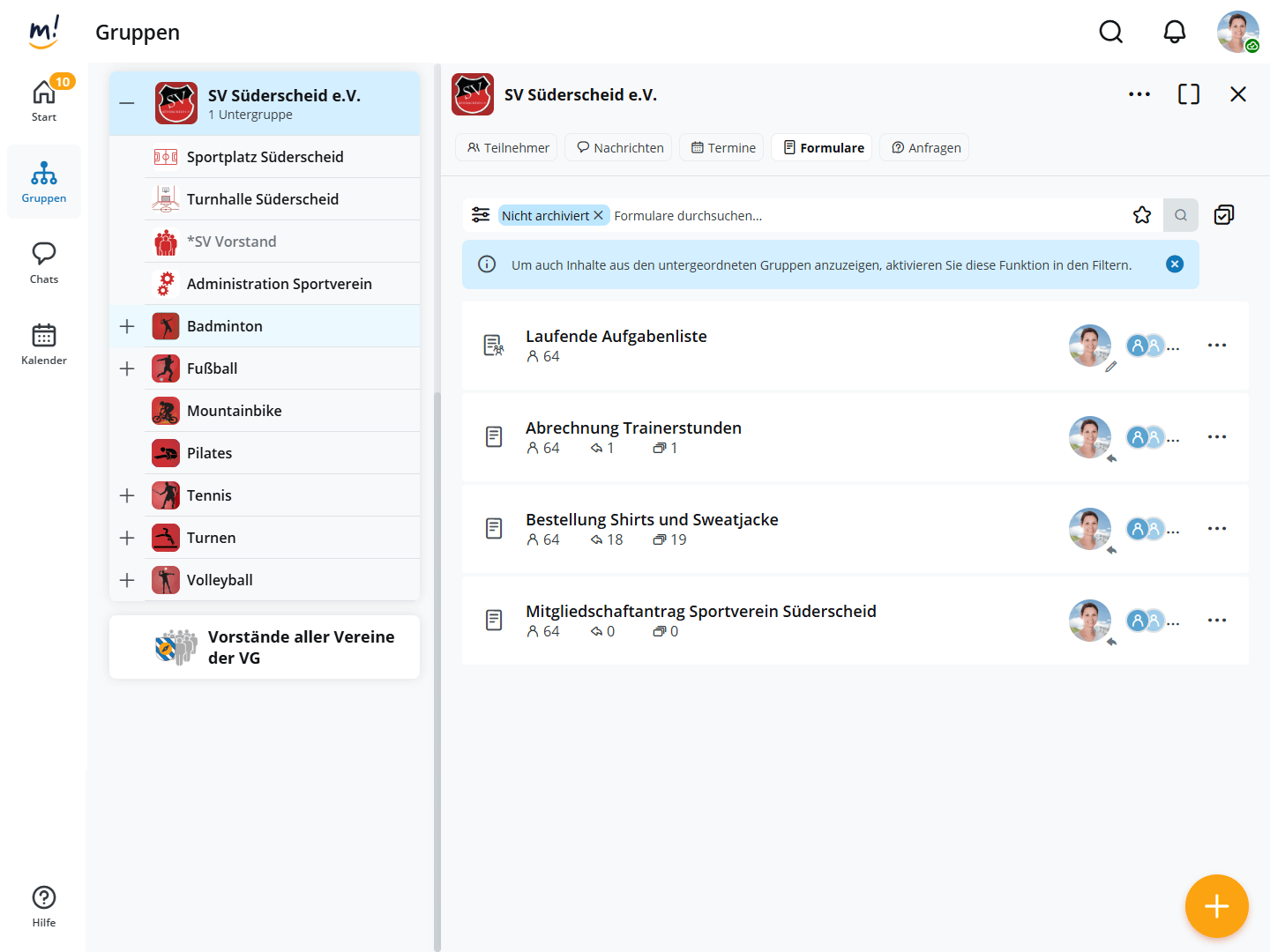Image resolution: width=1270 pixels, height=952 pixels.
Task: Dismiss the blue info banner
Action: pyautogui.click(x=1175, y=264)
